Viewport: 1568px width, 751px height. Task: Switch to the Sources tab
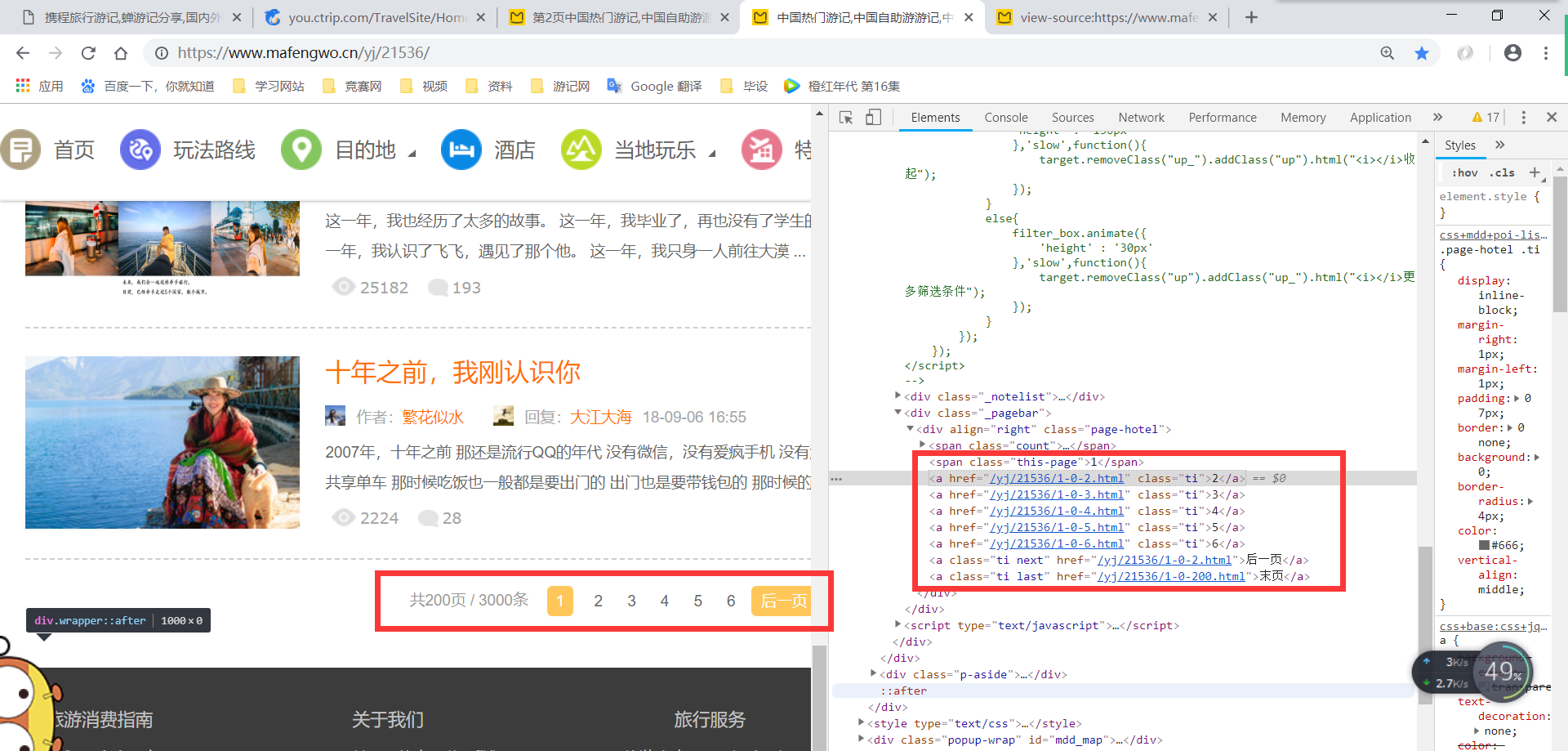(x=1073, y=118)
